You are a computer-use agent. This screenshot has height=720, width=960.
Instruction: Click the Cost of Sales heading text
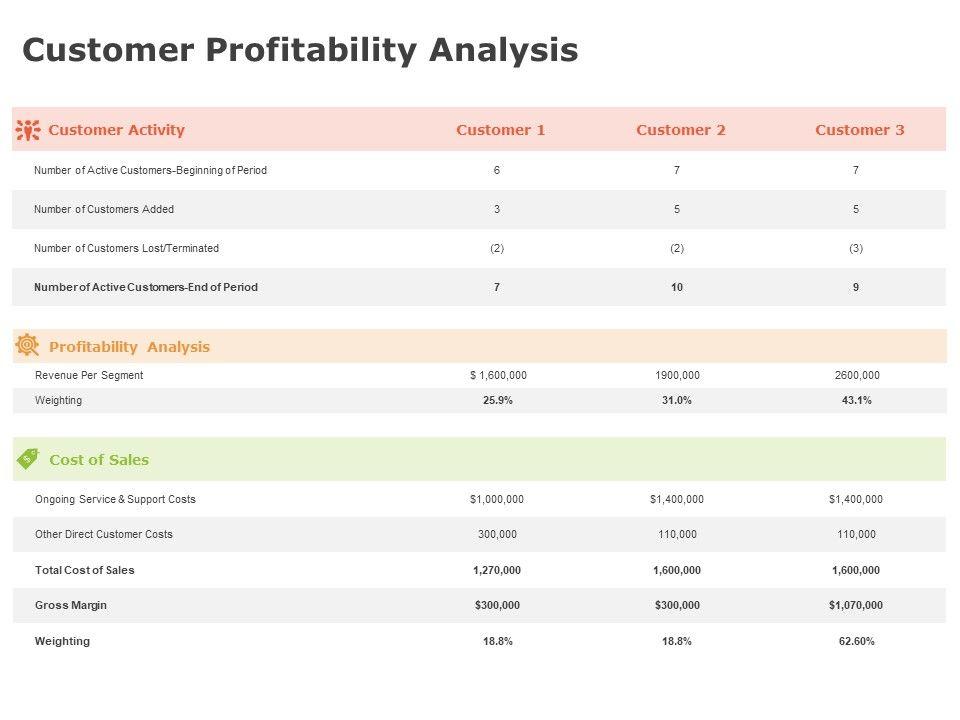coord(99,460)
